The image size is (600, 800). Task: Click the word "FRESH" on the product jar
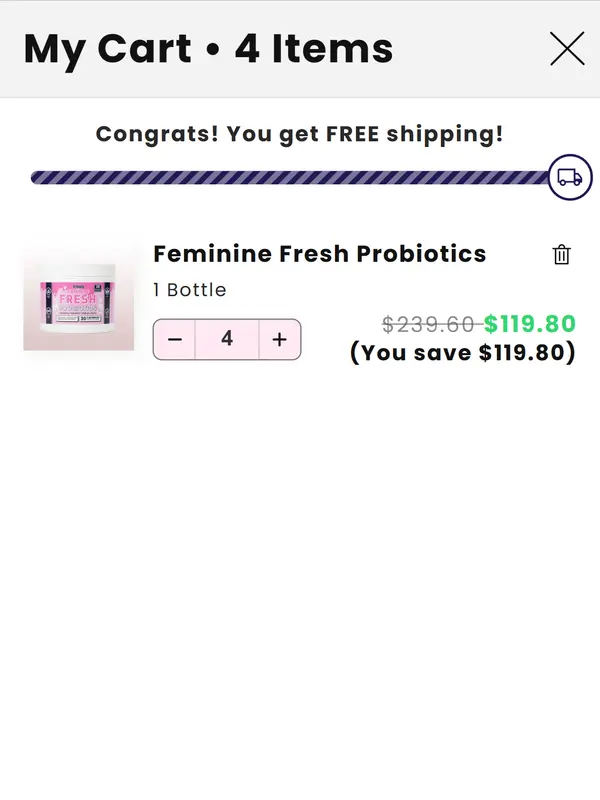click(x=79, y=297)
